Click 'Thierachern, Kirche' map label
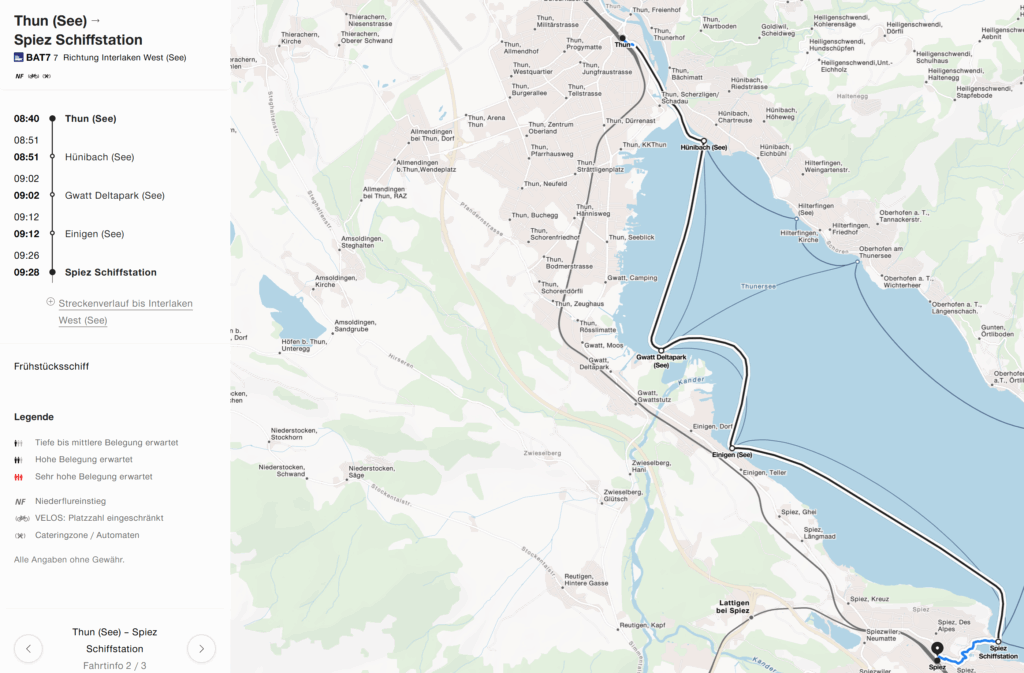The height and width of the screenshot is (673, 1024). click(300, 38)
